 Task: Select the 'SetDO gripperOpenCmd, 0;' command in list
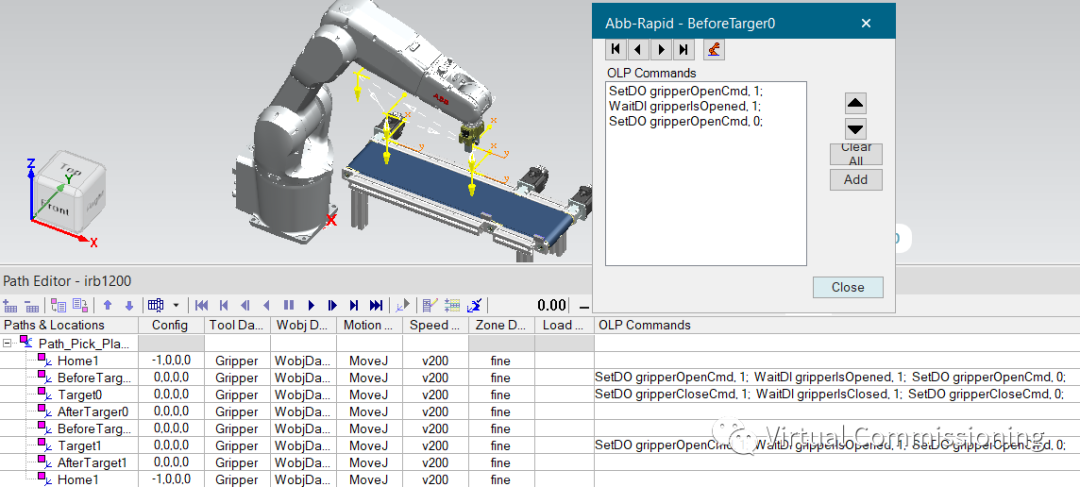[x=686, y=121]
